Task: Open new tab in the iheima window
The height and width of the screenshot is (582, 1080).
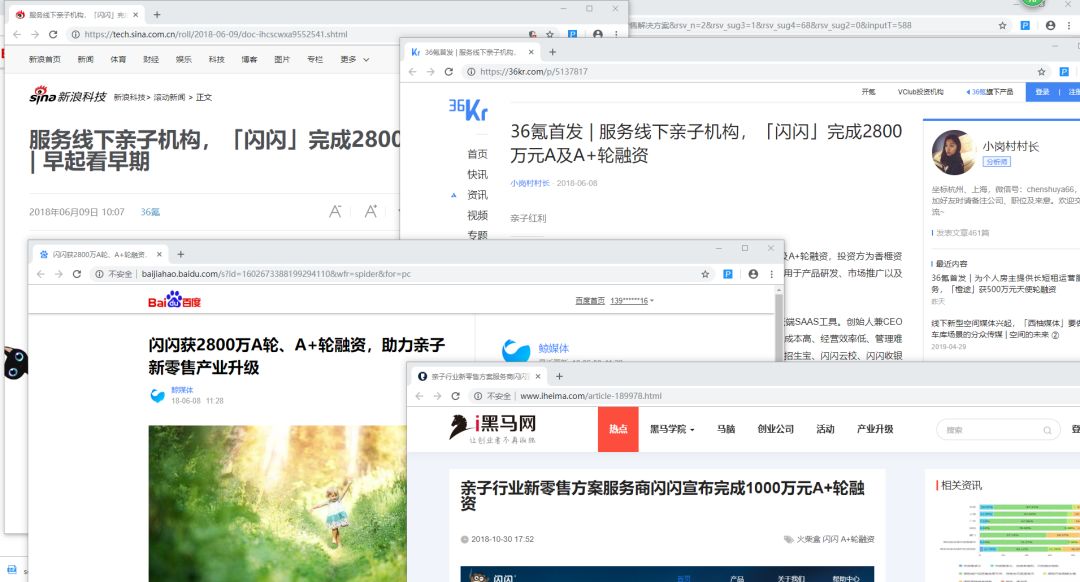Action: pos(559,376)
